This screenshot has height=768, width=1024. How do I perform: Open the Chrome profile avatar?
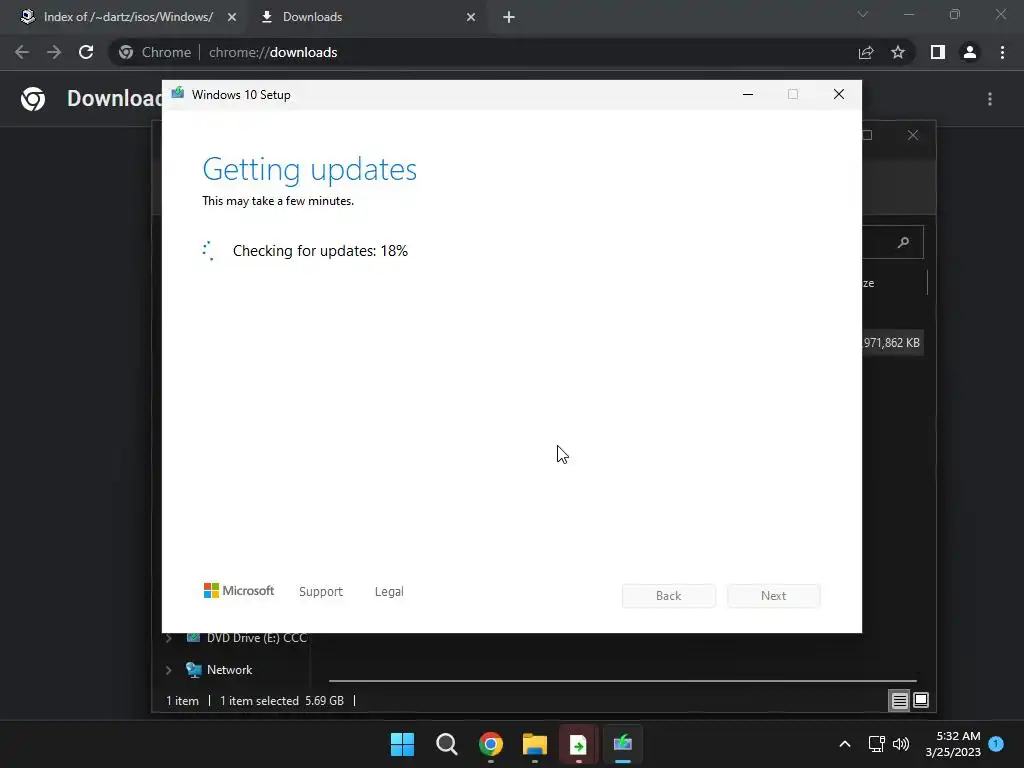[x=970, y=52]
